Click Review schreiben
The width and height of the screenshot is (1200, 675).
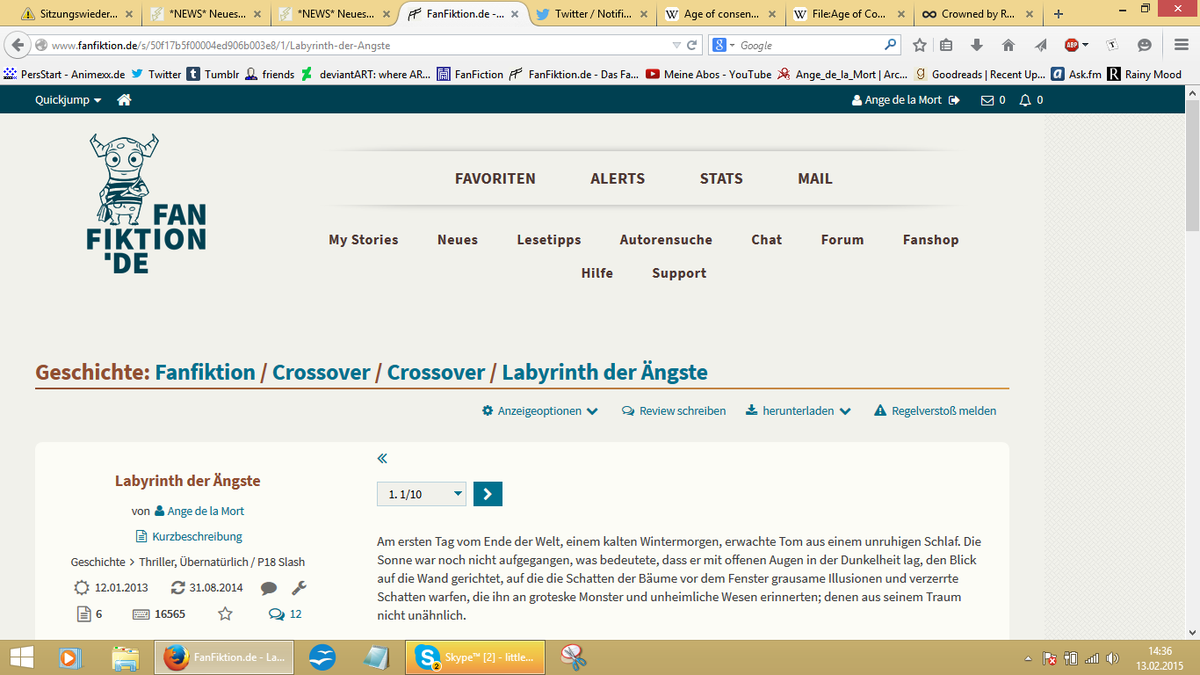[674, 411]
